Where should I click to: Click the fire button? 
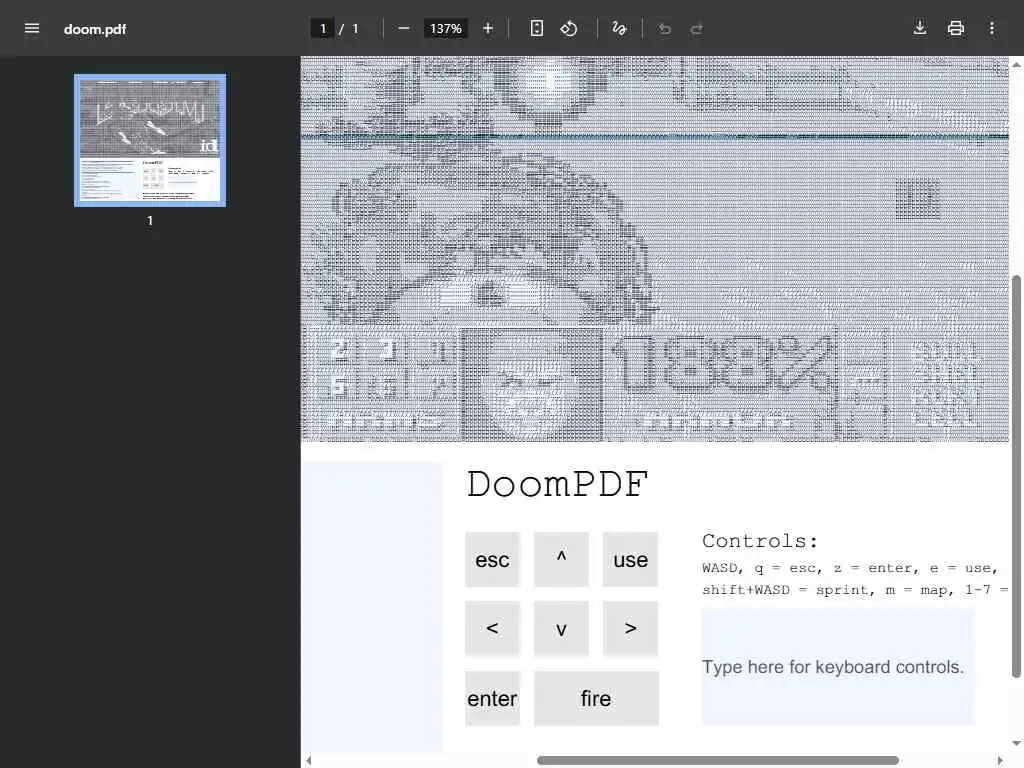596,698
